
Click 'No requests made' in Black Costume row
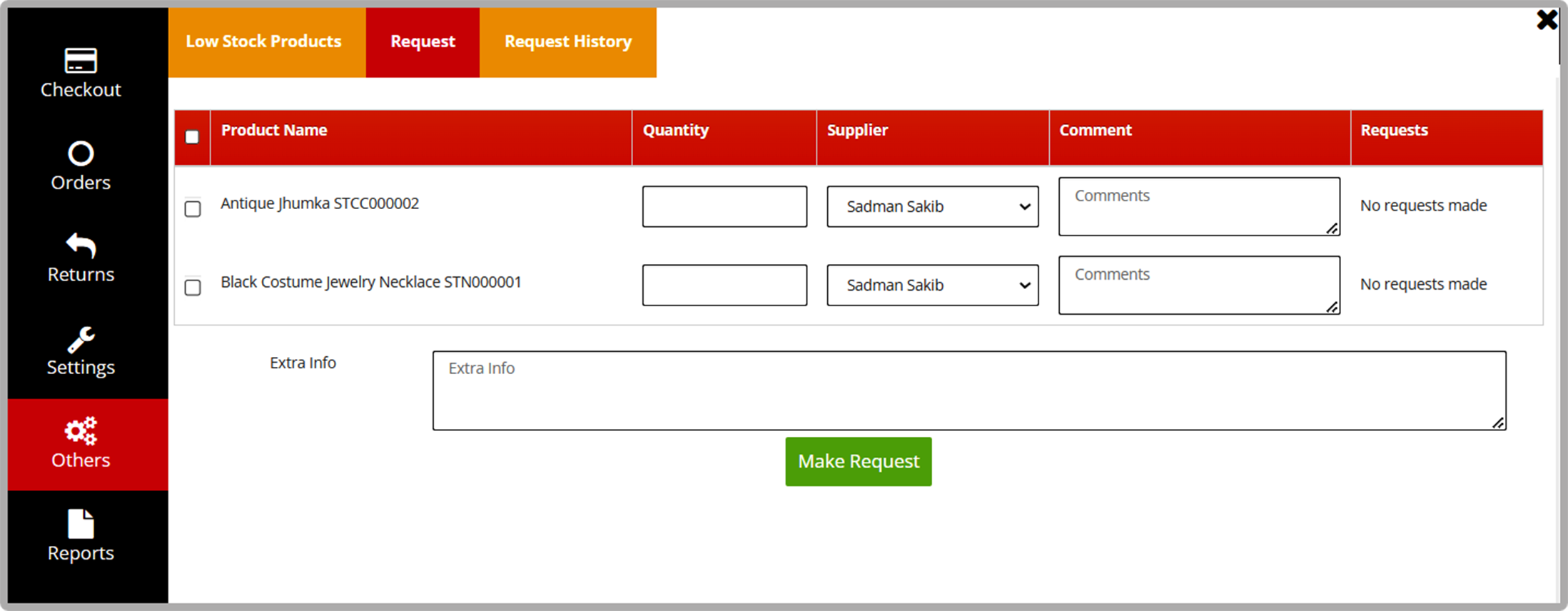point(1423,284)
